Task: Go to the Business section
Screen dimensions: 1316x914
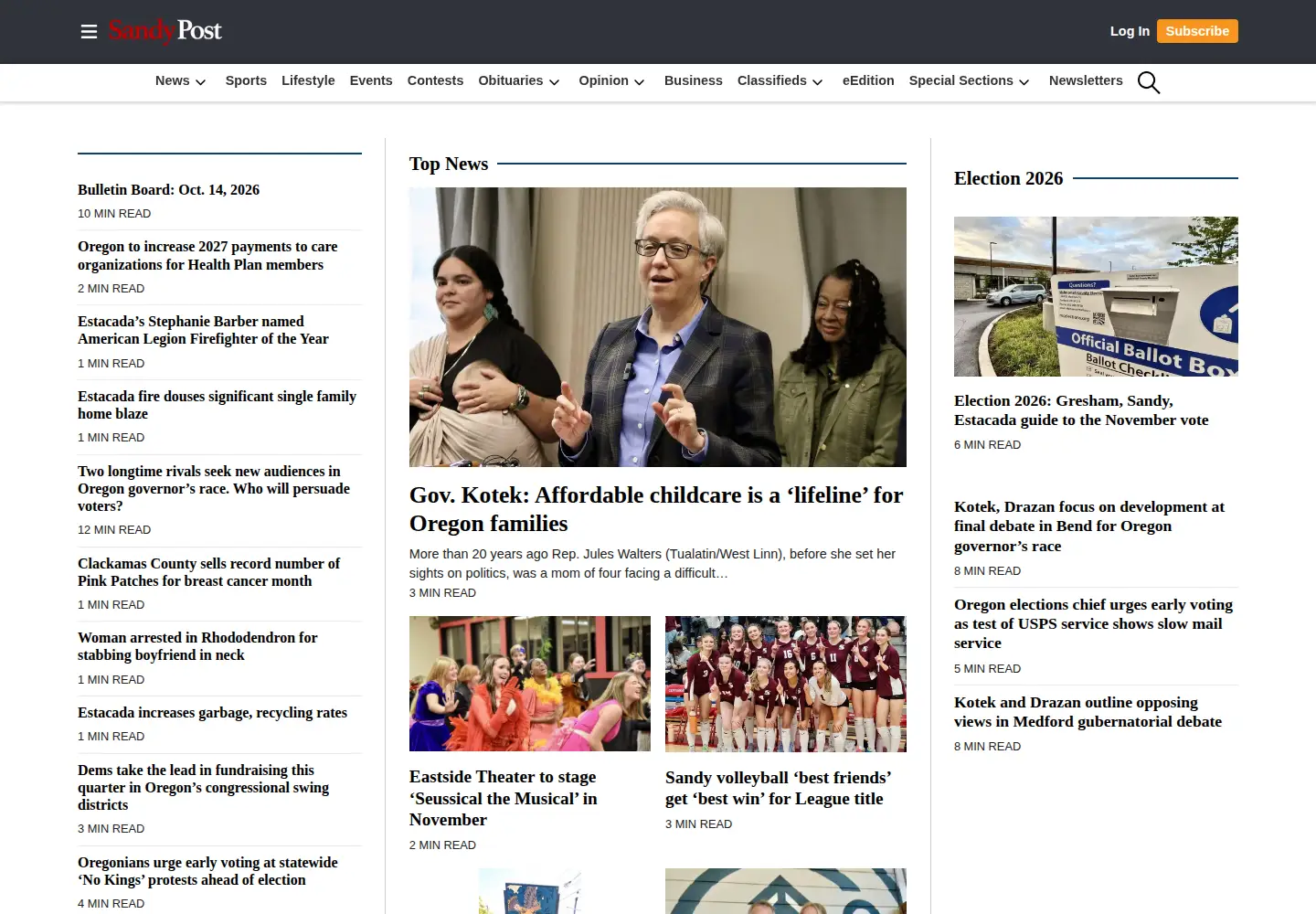Action: pos(694,80)
